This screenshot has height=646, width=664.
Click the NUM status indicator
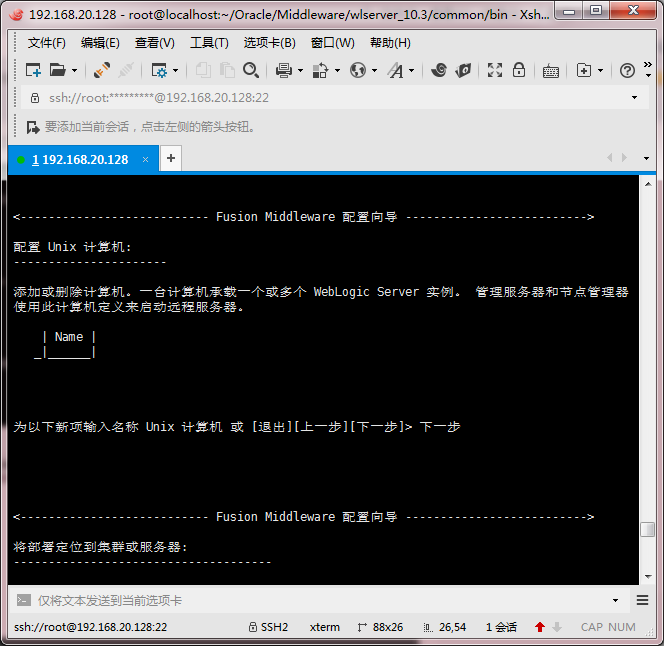coord(622,627)
